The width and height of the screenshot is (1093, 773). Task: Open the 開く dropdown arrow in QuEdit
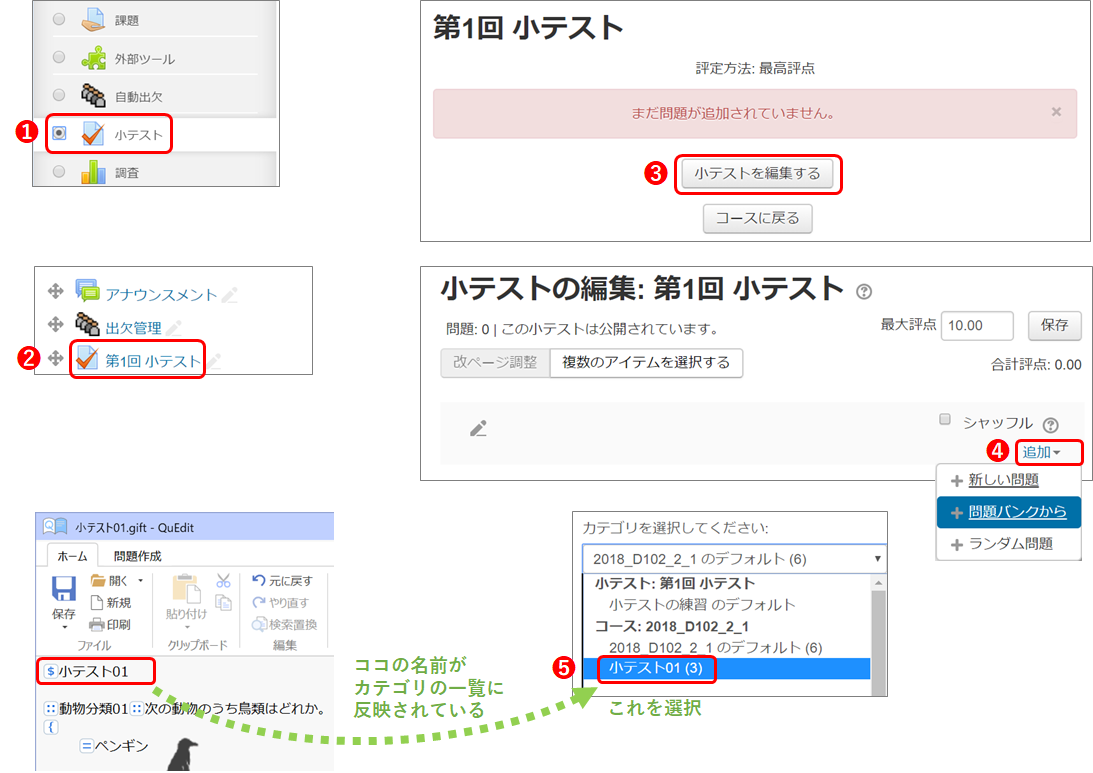(141, 580)
